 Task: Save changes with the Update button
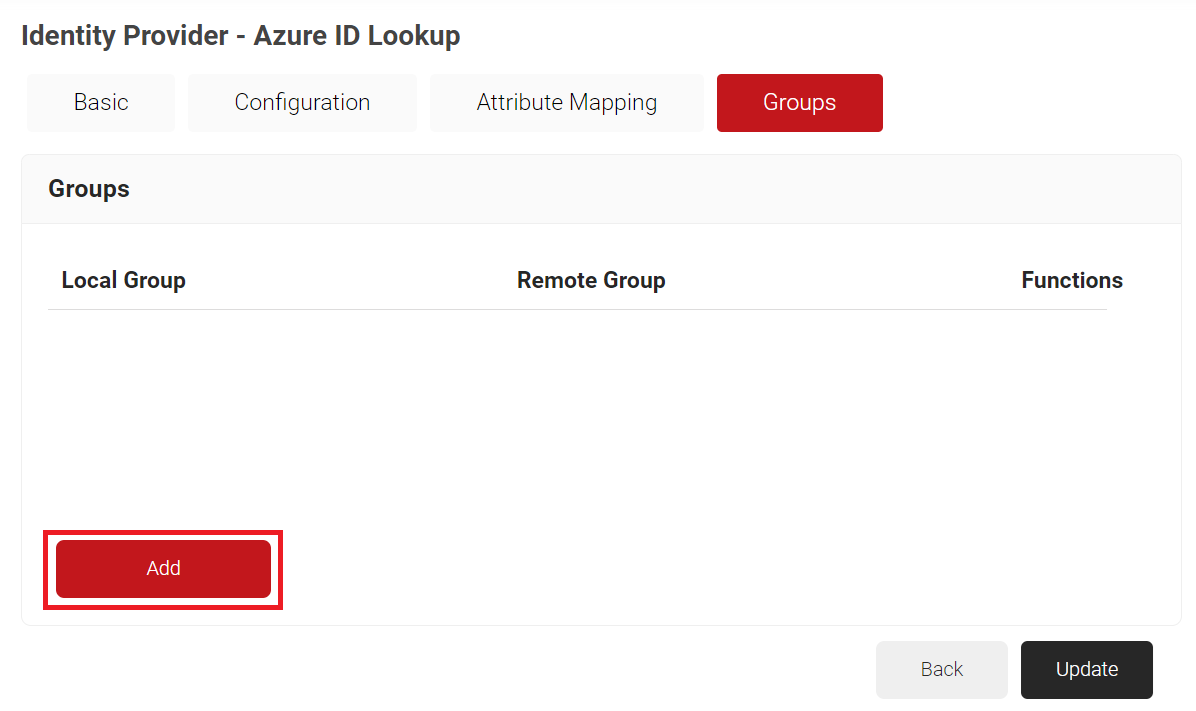[x=1086, y=669]
